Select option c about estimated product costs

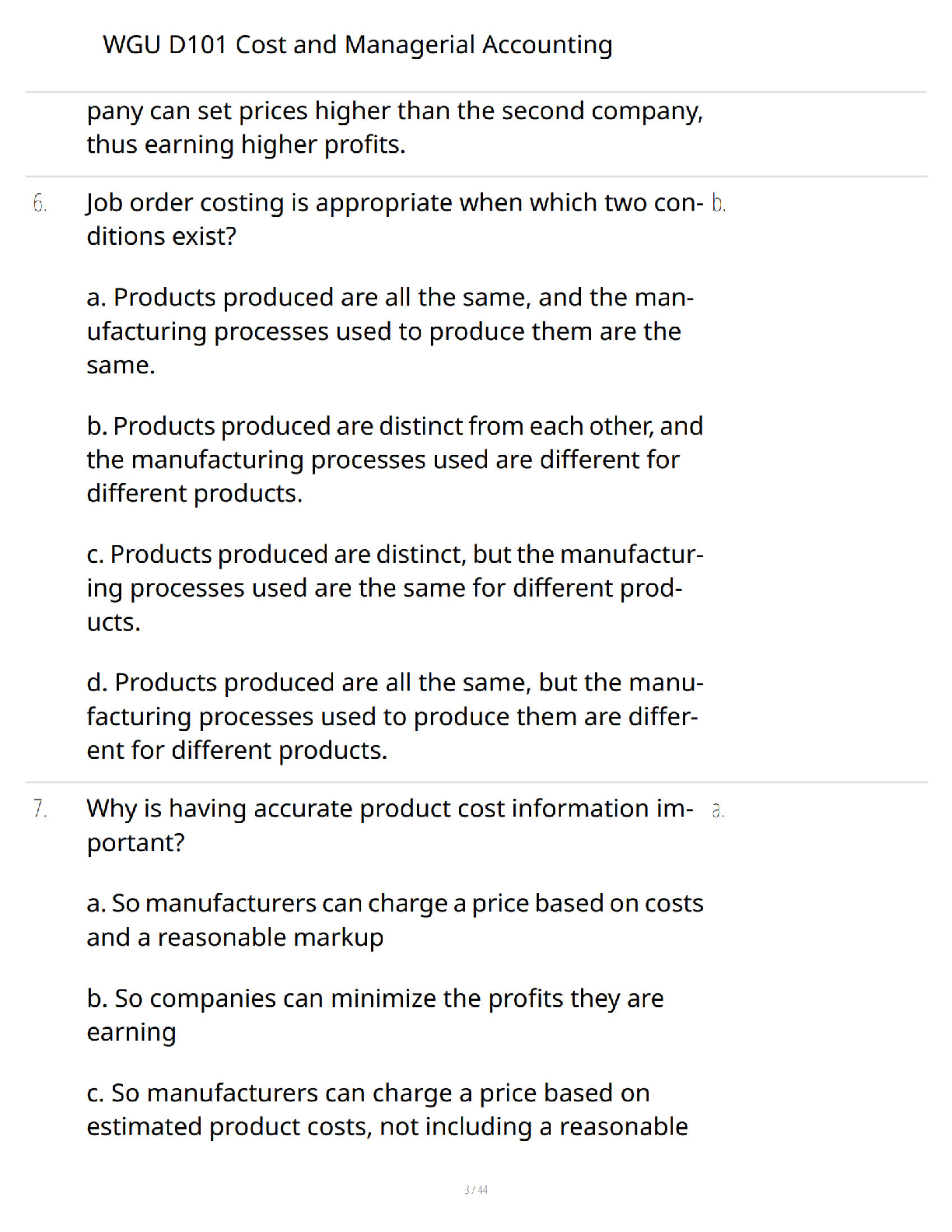coord(387,1110)
